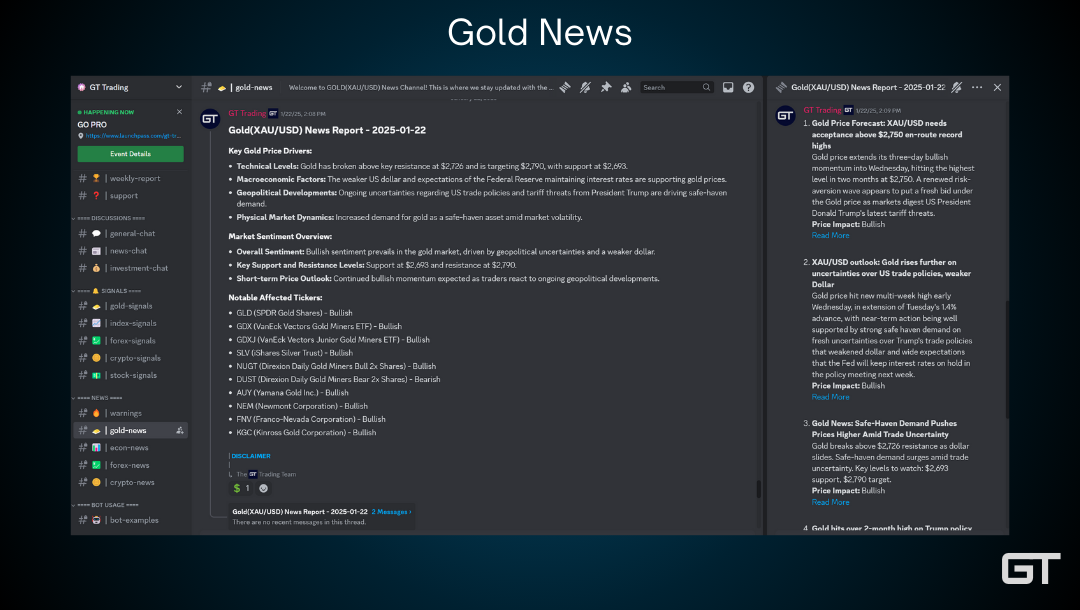Read More for XAU/USD outlook article
The width and height of the screenshot is (1080, 610).
pos(830,397)
